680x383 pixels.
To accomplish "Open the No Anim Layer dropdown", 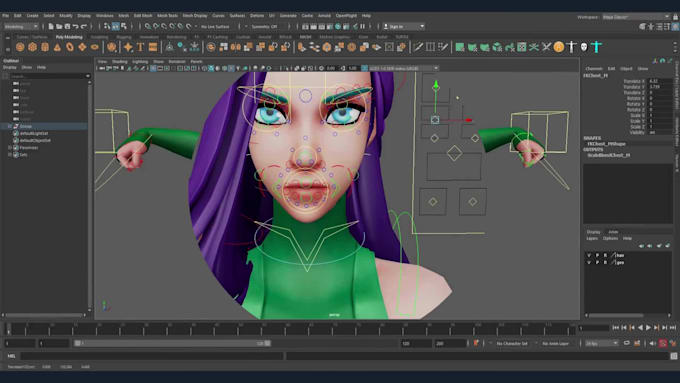I will click(556, 343).
